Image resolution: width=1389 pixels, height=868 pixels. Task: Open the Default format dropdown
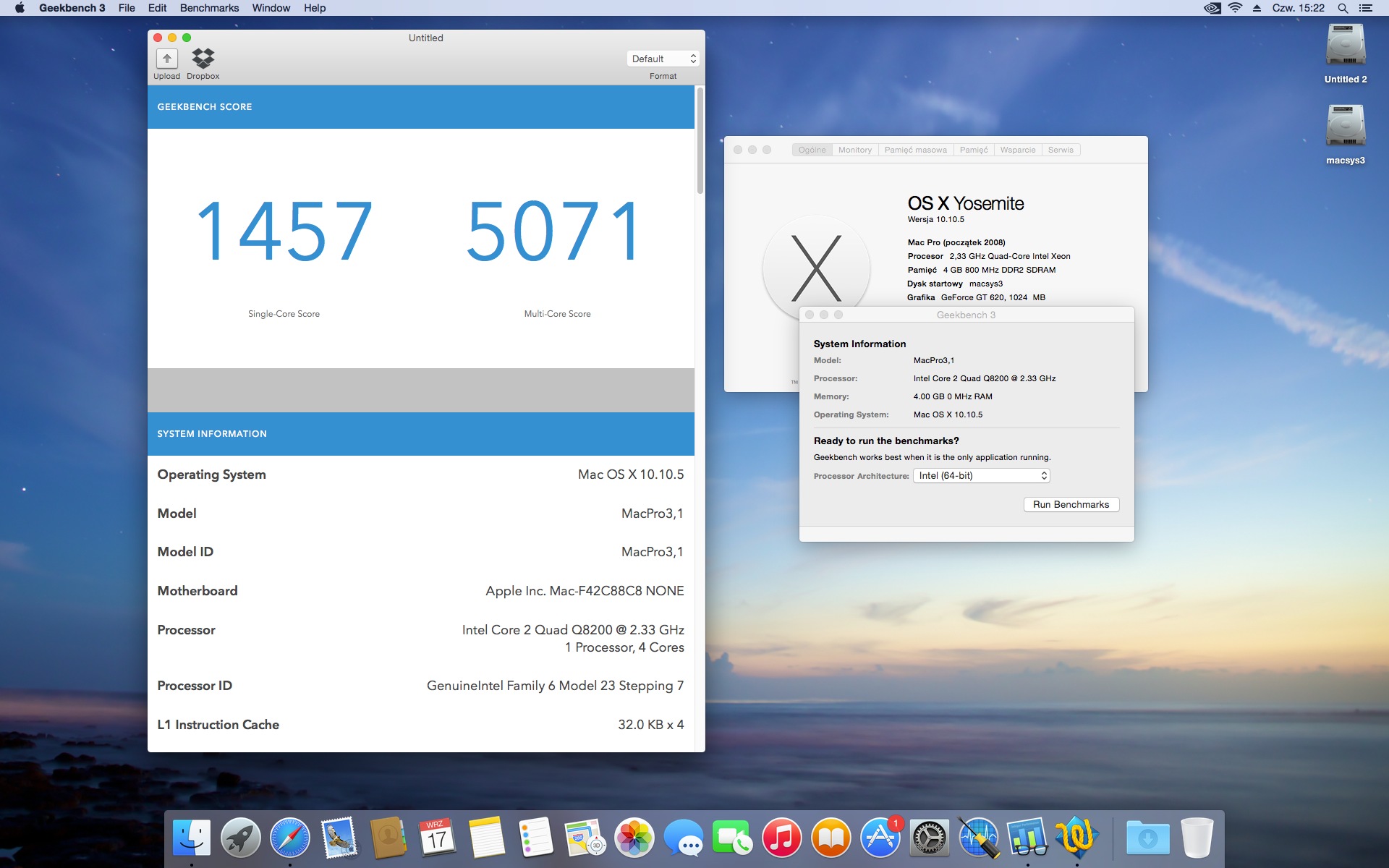[663, 59]
